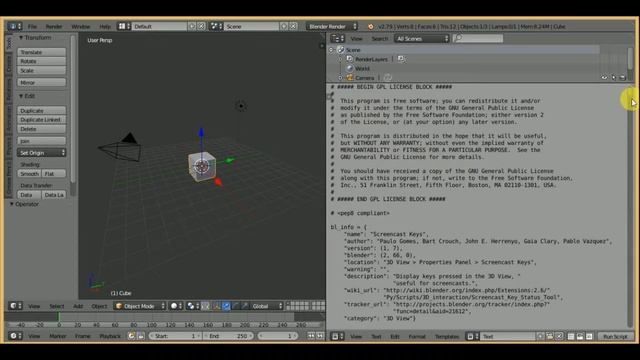640x360 pixels.
Task: Select the rotate manipulator arc icon
Action: (x=236, y=306)
